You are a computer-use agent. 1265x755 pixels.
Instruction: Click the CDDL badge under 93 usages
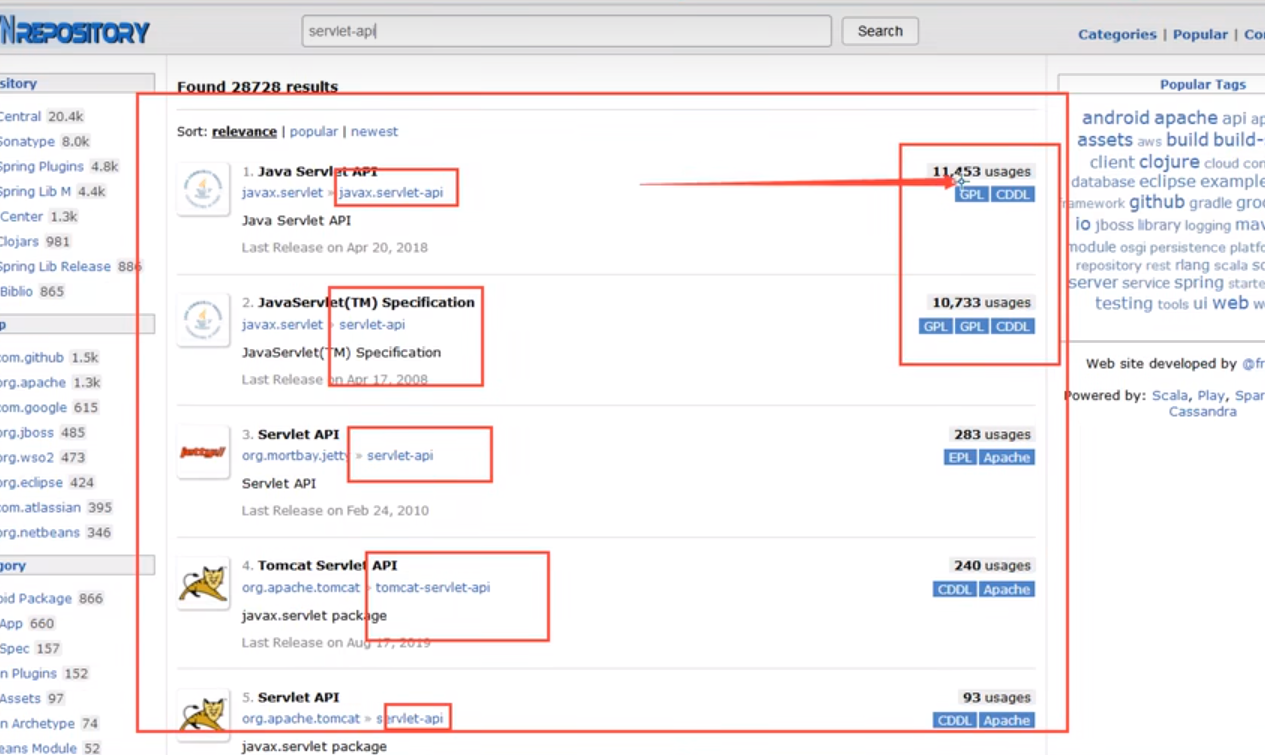click(954, 720)
